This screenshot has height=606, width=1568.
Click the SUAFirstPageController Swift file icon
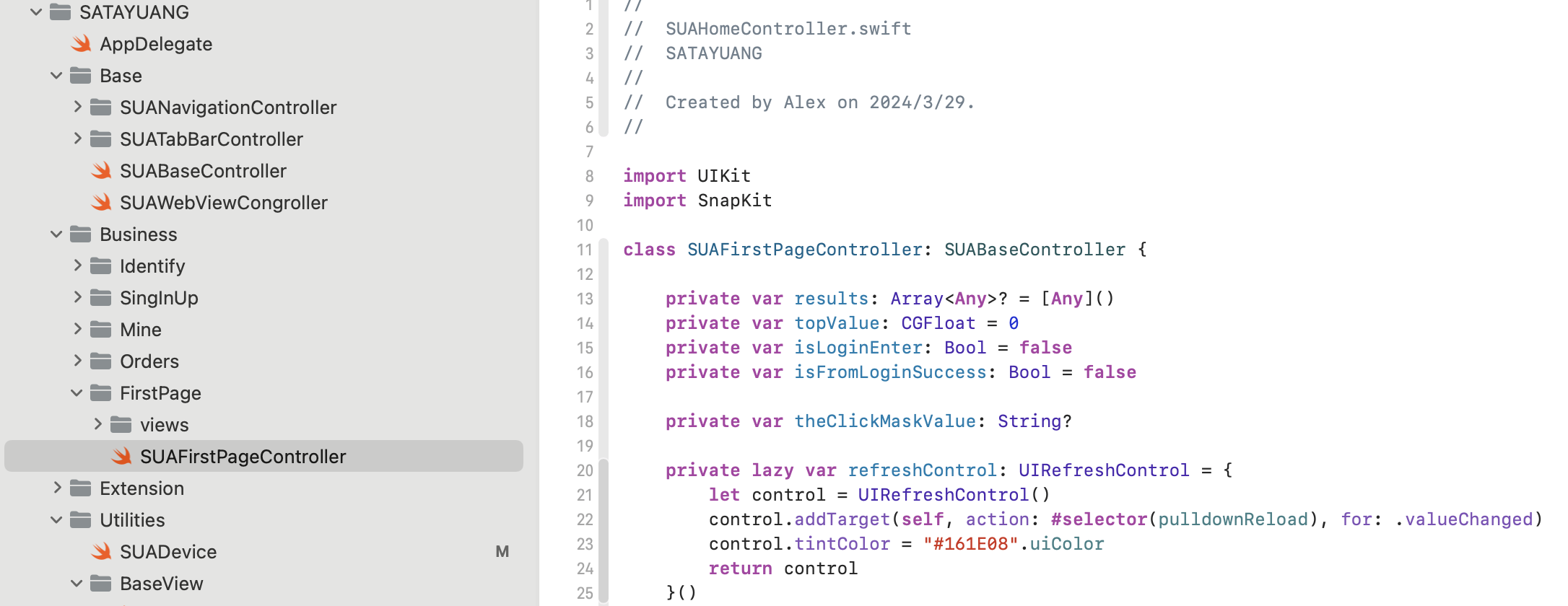[121, 457]
